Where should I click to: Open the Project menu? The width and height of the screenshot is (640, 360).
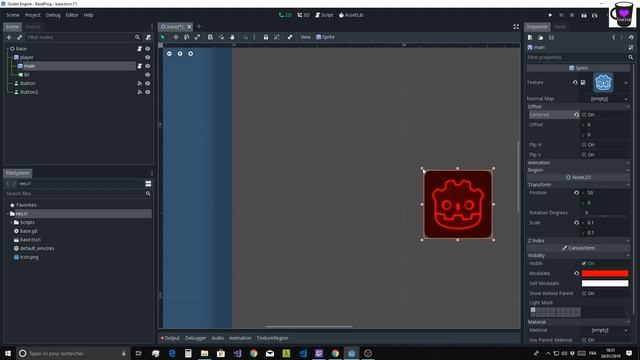point(33,15)
